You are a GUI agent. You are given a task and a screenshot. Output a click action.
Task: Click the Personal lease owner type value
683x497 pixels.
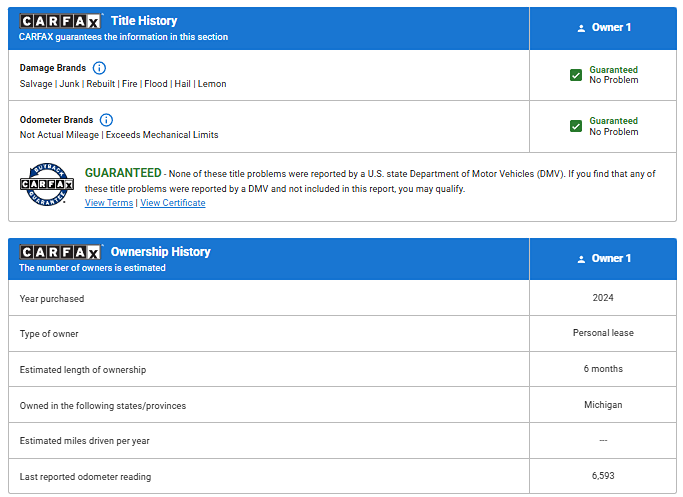603,333
